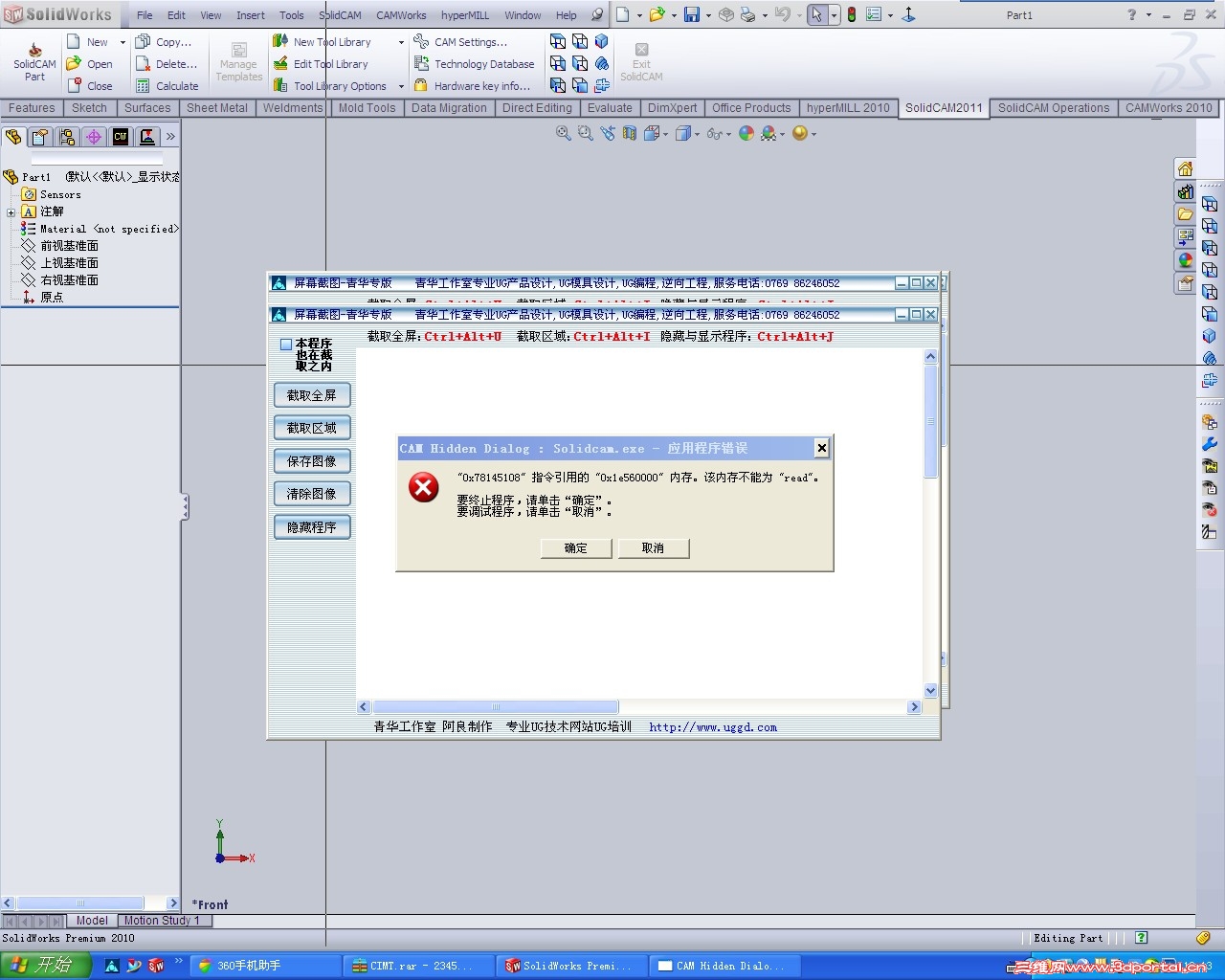
Task: Show Hardware key info
Action: [x=472, y=86]
